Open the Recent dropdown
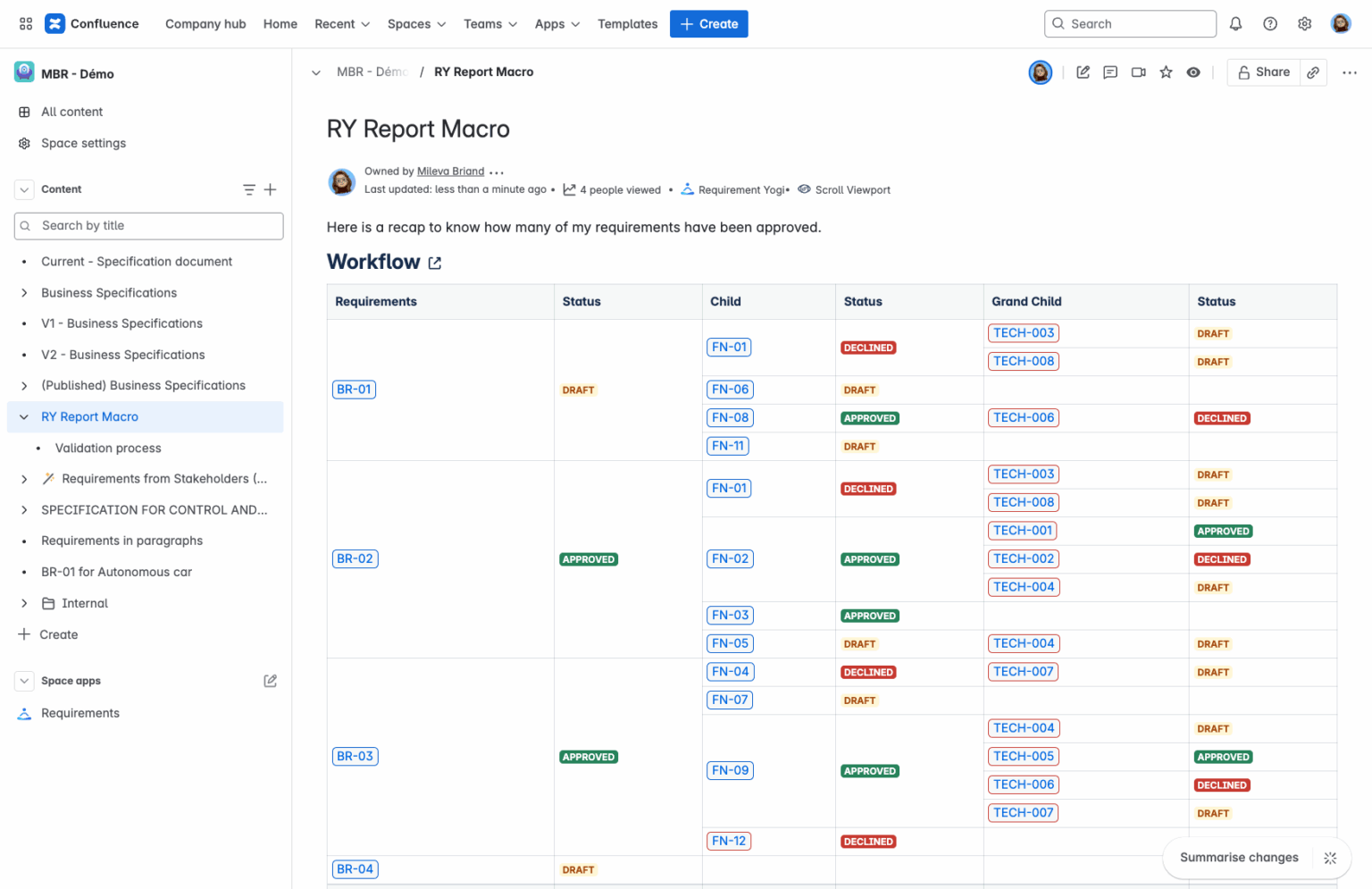Image resolution: width=1372 pixels, height=889 pixels. (341, 24)
